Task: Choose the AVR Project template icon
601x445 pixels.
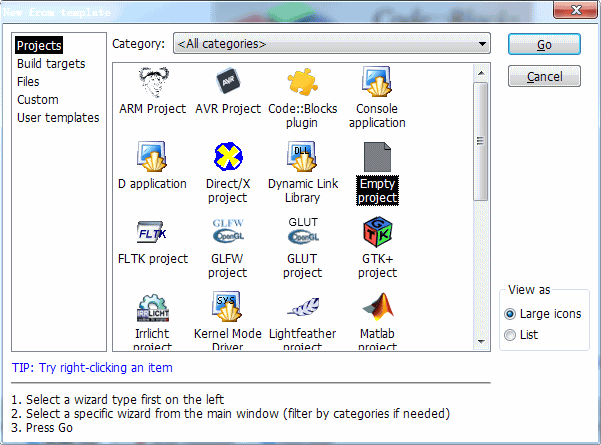Action: click(x=228, y=81)
